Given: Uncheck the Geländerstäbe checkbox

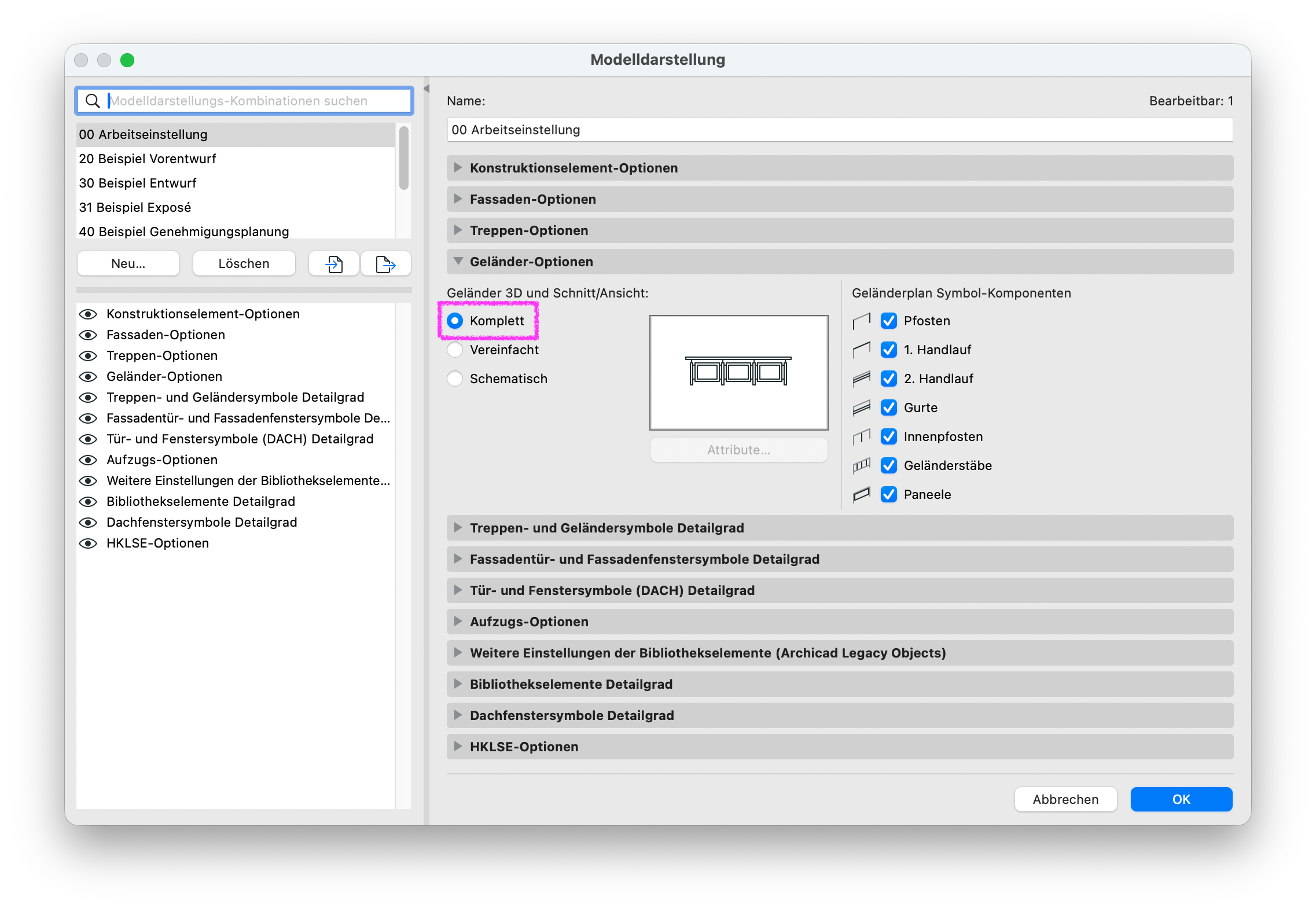Looking at the screenshot, I should pos(889,465).
